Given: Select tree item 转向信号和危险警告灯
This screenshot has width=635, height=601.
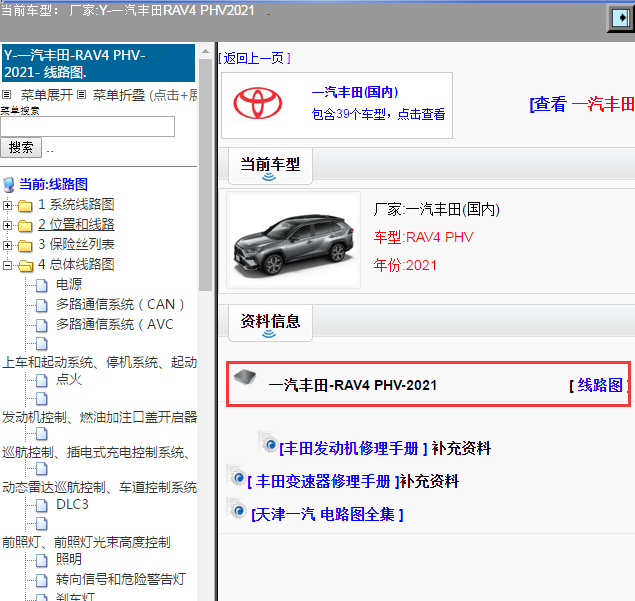Looking at the screenshot, I should (x=121, y=579).
